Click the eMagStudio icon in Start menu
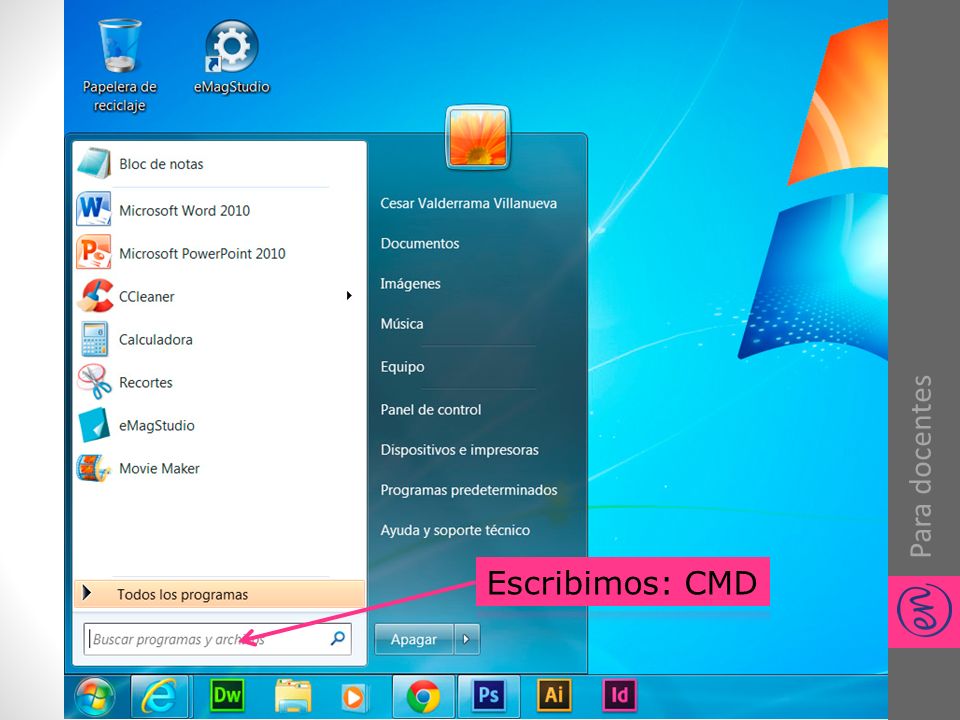Image resolution: width=960 pixels, height=720 pixels. [94, 424]
